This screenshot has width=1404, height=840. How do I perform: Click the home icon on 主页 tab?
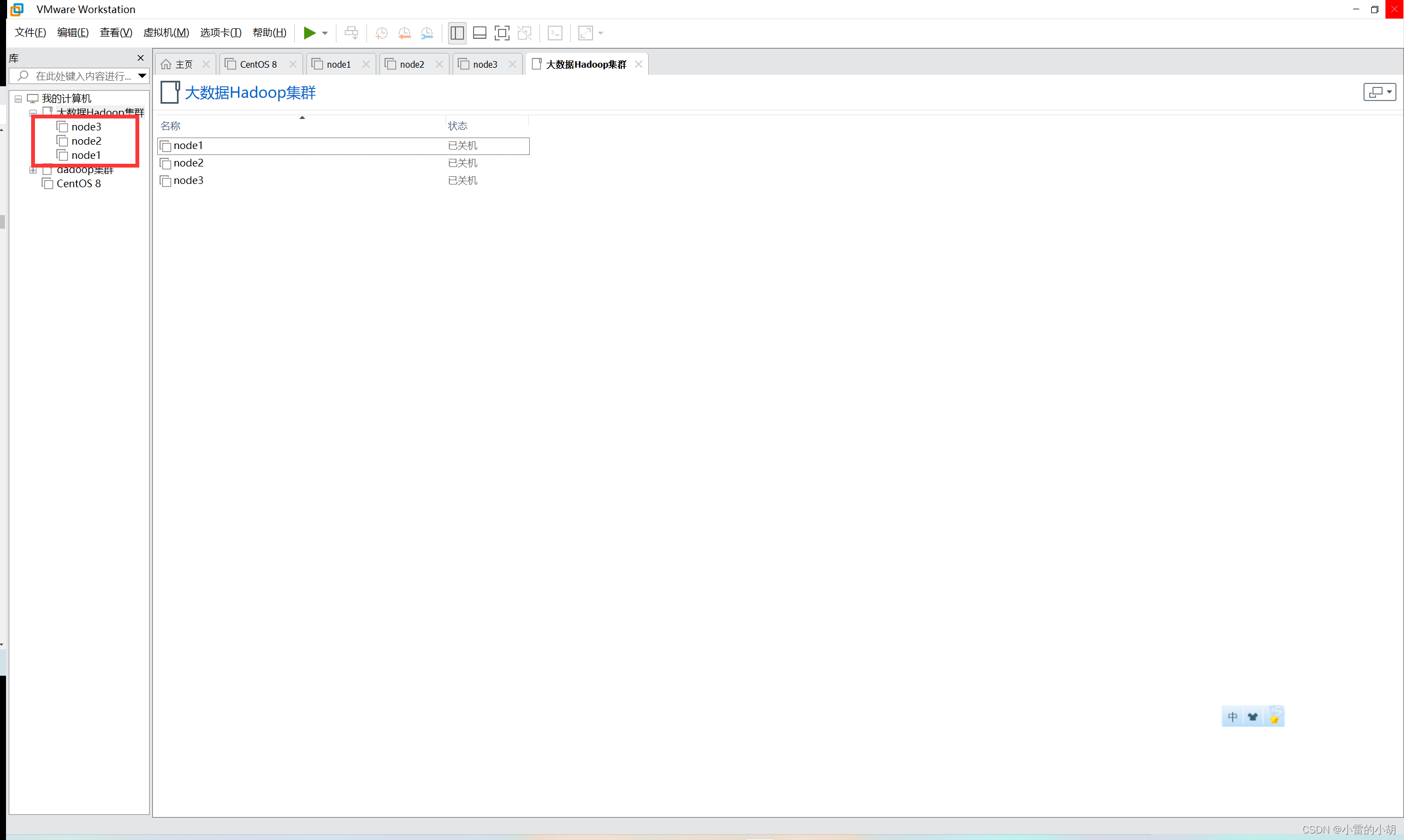point(166,64)
